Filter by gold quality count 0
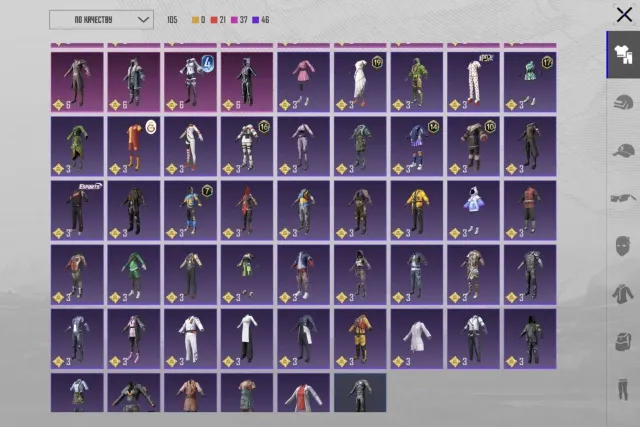 198,20
